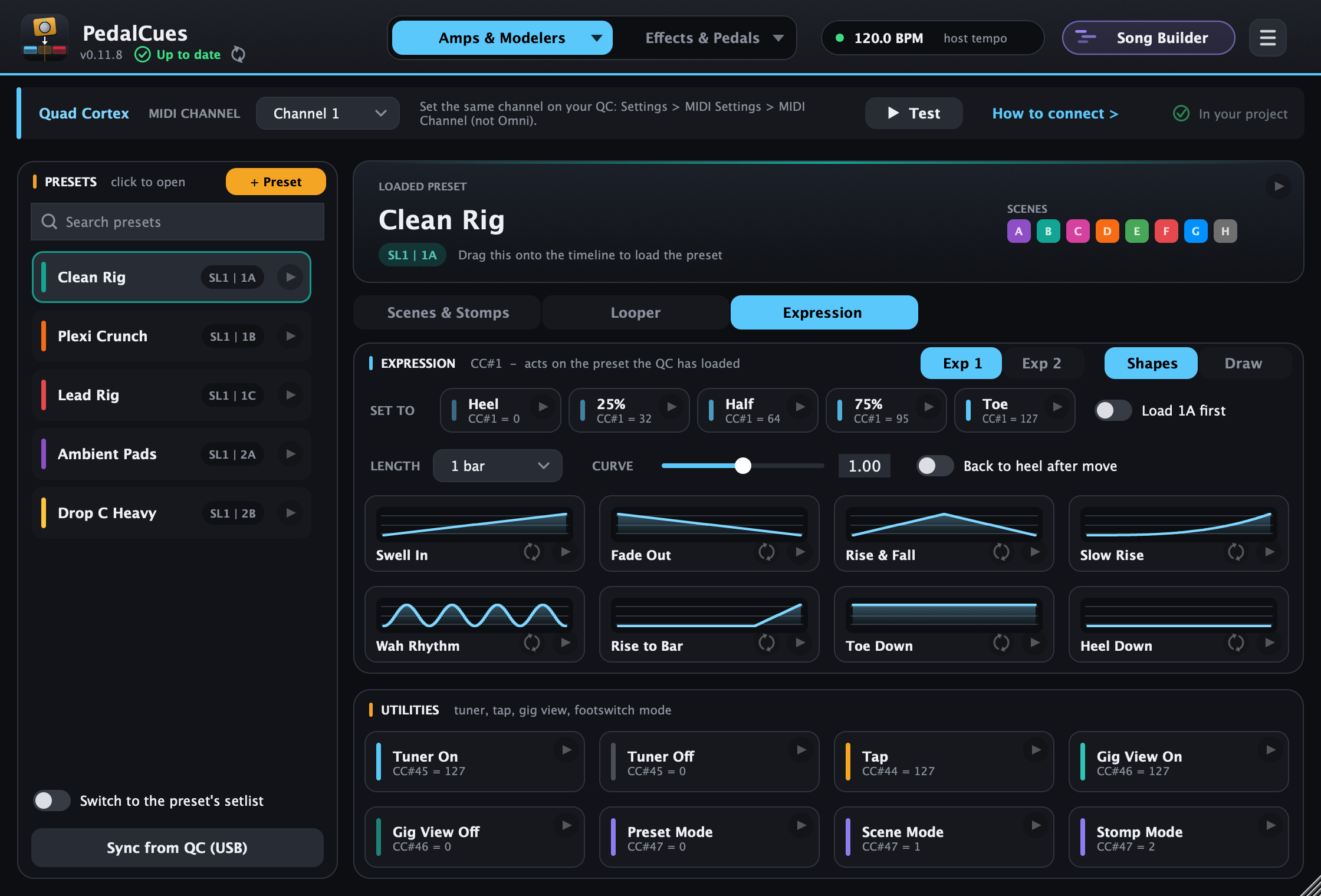Click the loop icon on Swell In
Image resolution: width=1321 pixels, height=896 pixels.
pos(532,552)
